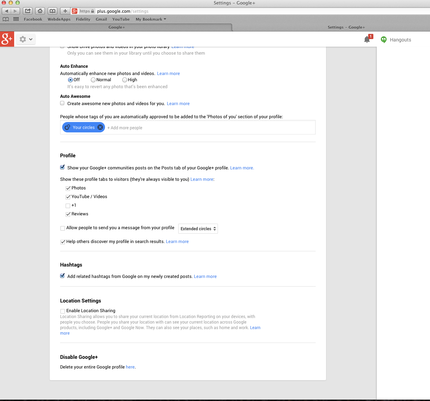This screenshot has width=430, height=401.
Task: Toggle Help others discover my profile checkbox
Action: click(63, 242)
